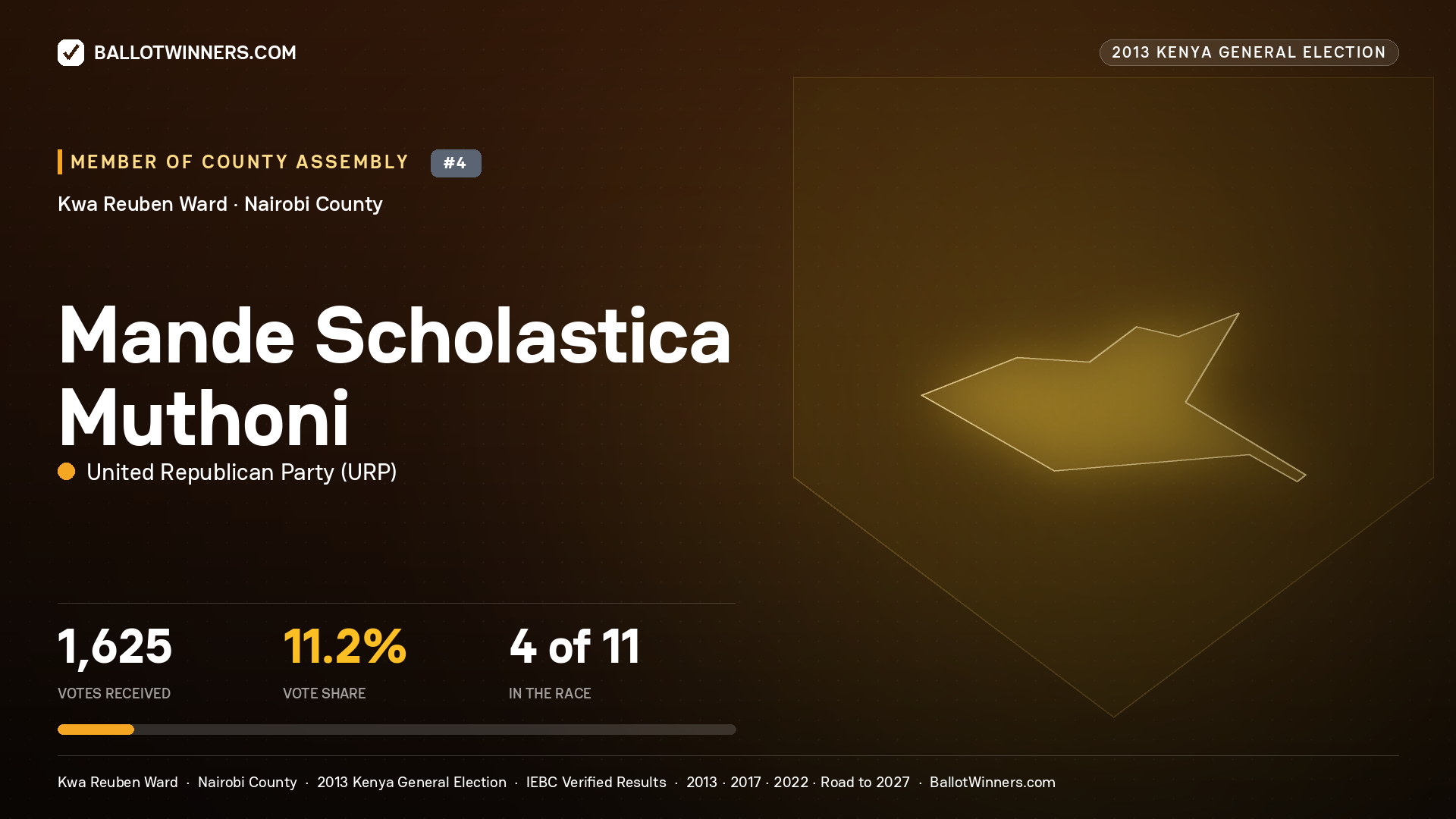
Task: Select the 2013 Kenya General Election badge
Action: click(x=1249, y=52)
